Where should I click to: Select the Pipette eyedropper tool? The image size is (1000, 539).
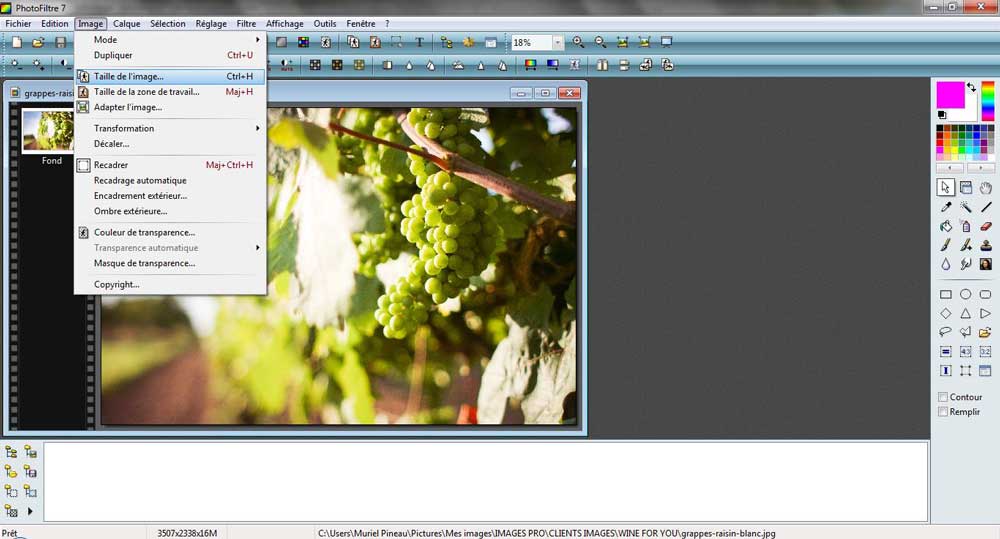click(x=946, y=207)
